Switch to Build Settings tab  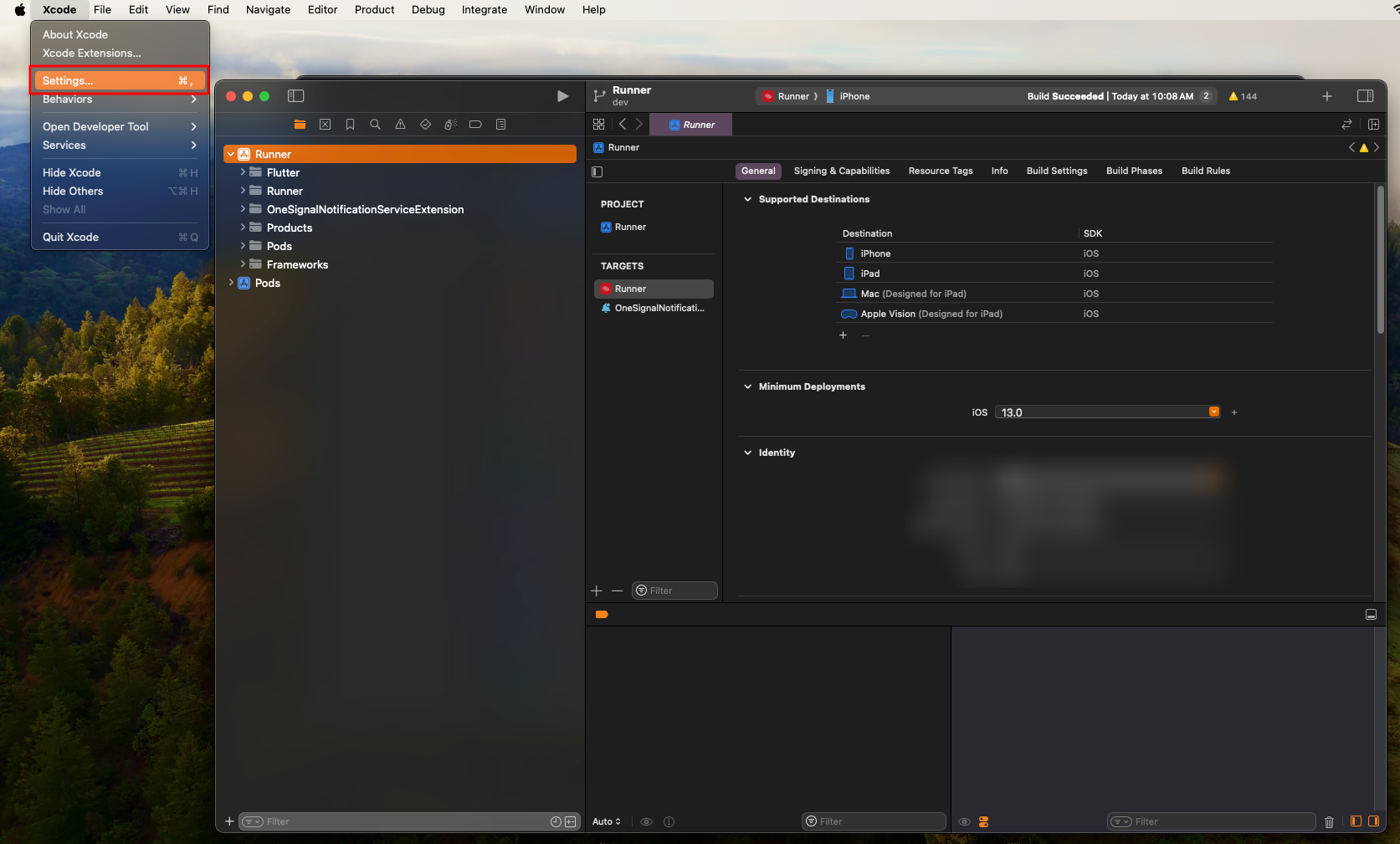[1057, 171]
